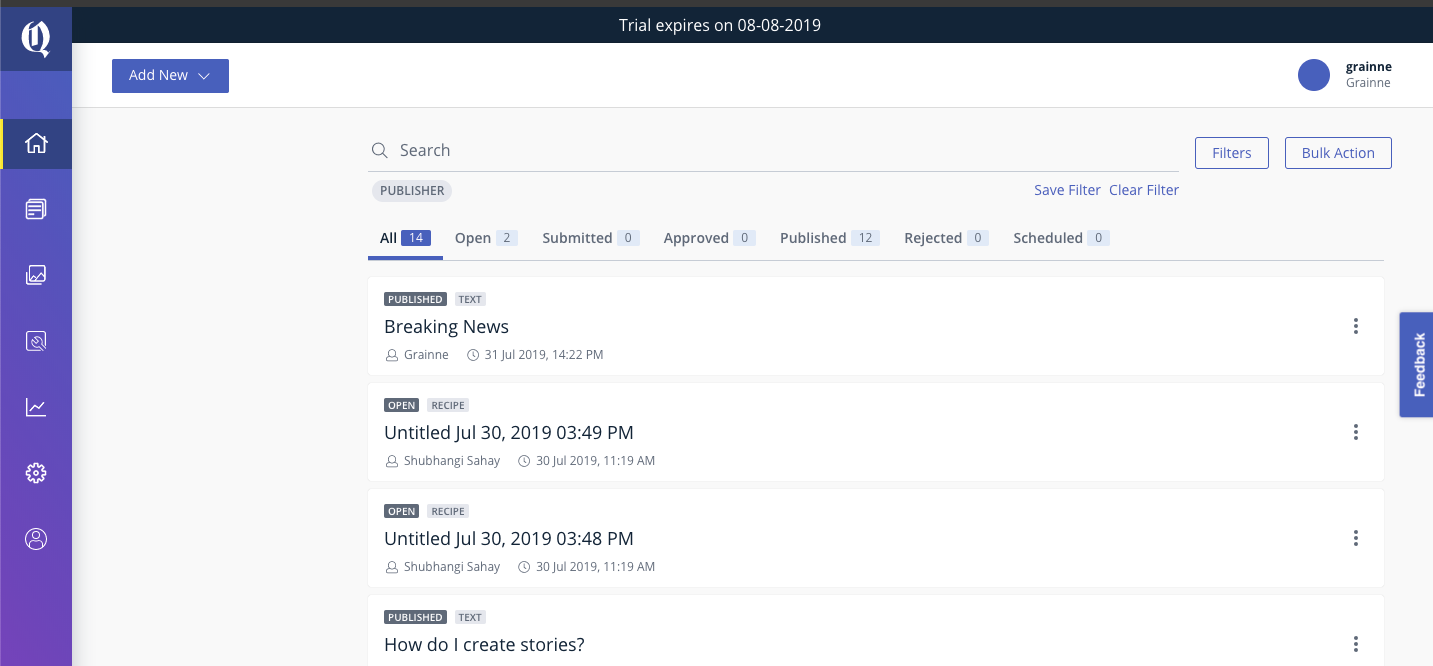
Task: Open settings via the gear icon
Action: [x=36, y=473]
